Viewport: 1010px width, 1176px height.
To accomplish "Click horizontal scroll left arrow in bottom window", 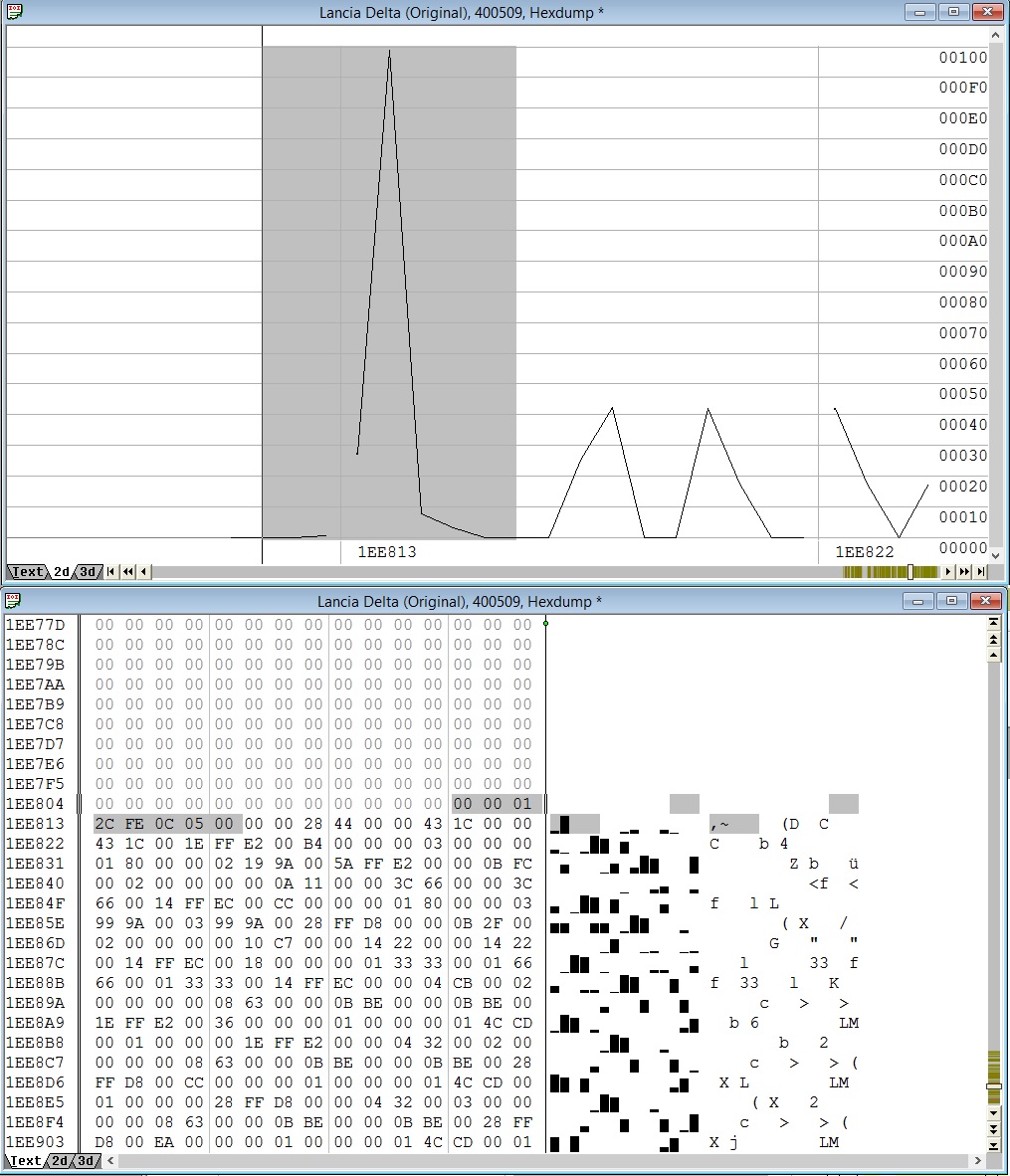I will [x=111, y=1160].
